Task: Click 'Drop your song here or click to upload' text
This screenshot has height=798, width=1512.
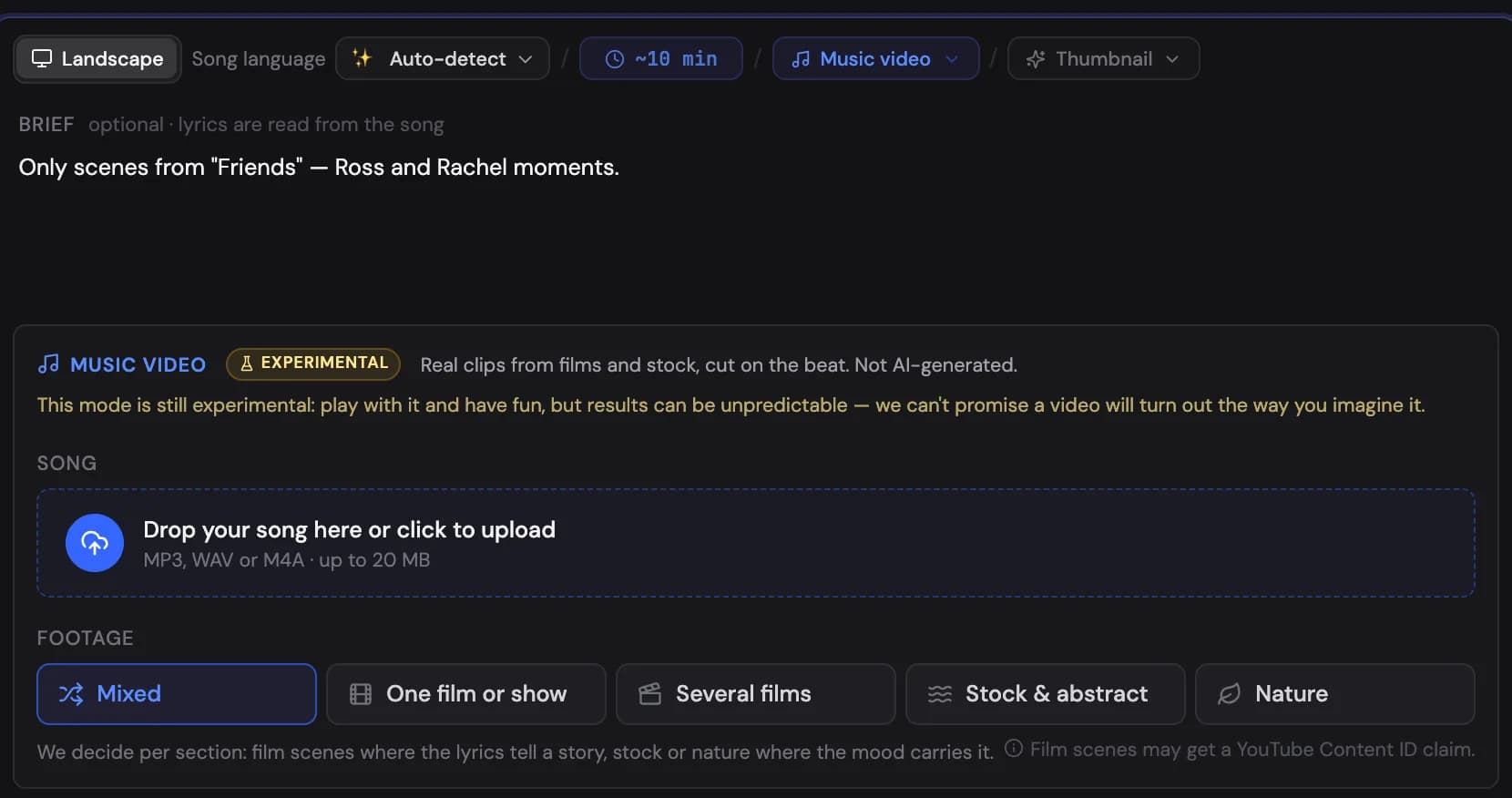Action: click(x=349, y=529)
